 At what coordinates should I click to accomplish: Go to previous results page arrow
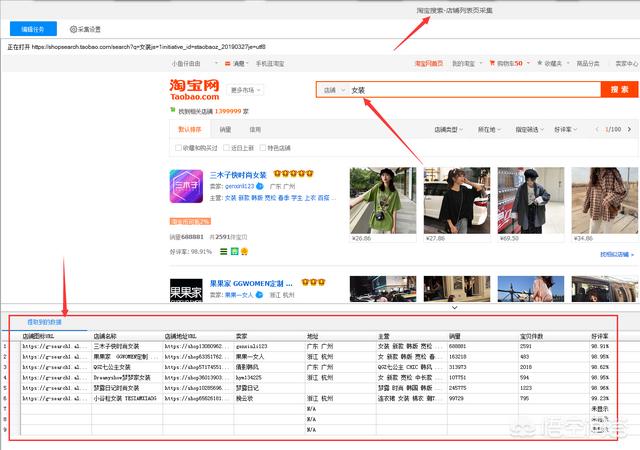(597, 129)
